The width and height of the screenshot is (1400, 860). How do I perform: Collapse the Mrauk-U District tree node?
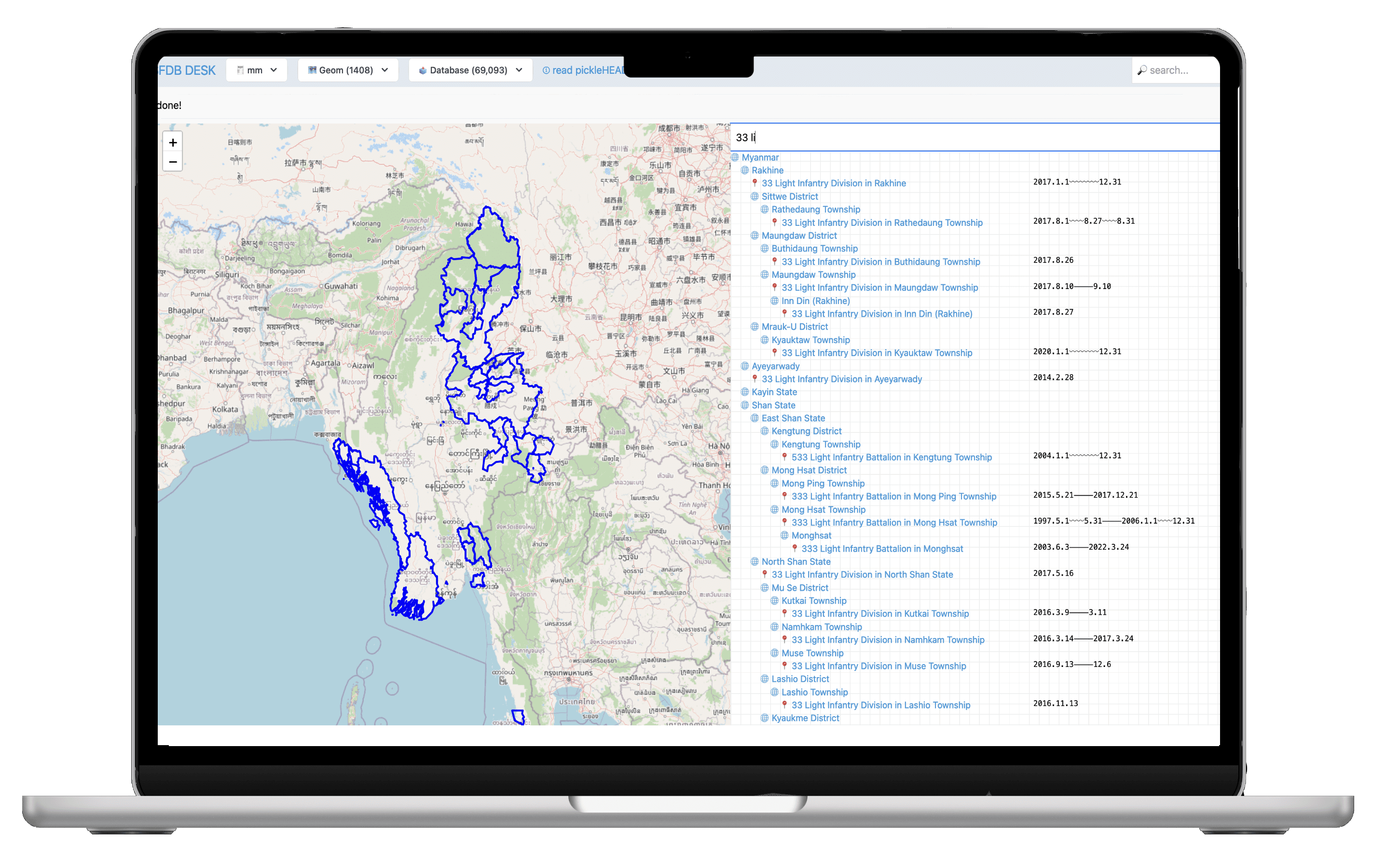click(755, 326)
